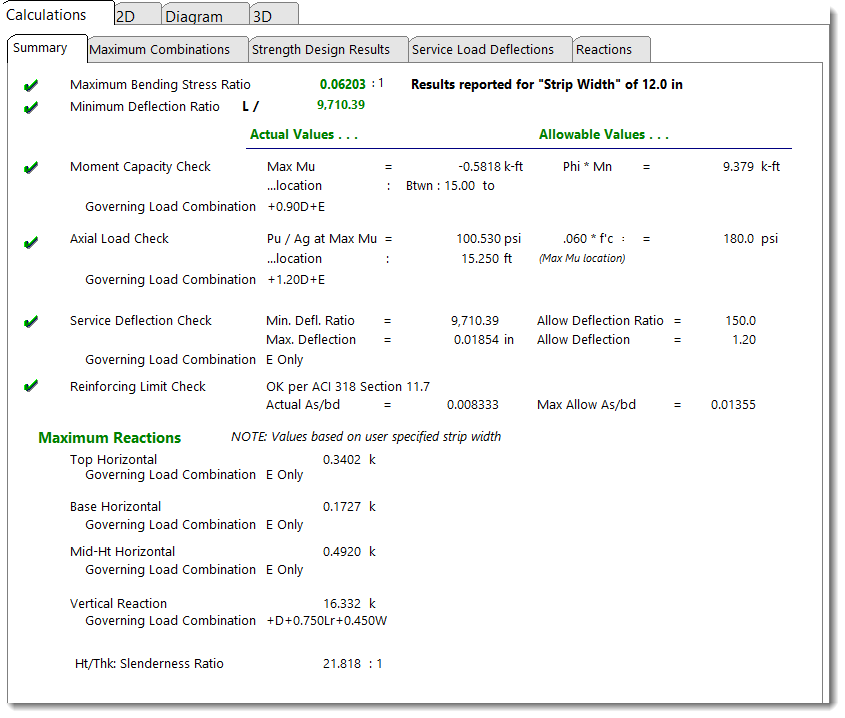Image resolution: width=845 pixels, height=718 pixels.
Task: Click the Maximum Reactions heading
Action: [110, 438]
